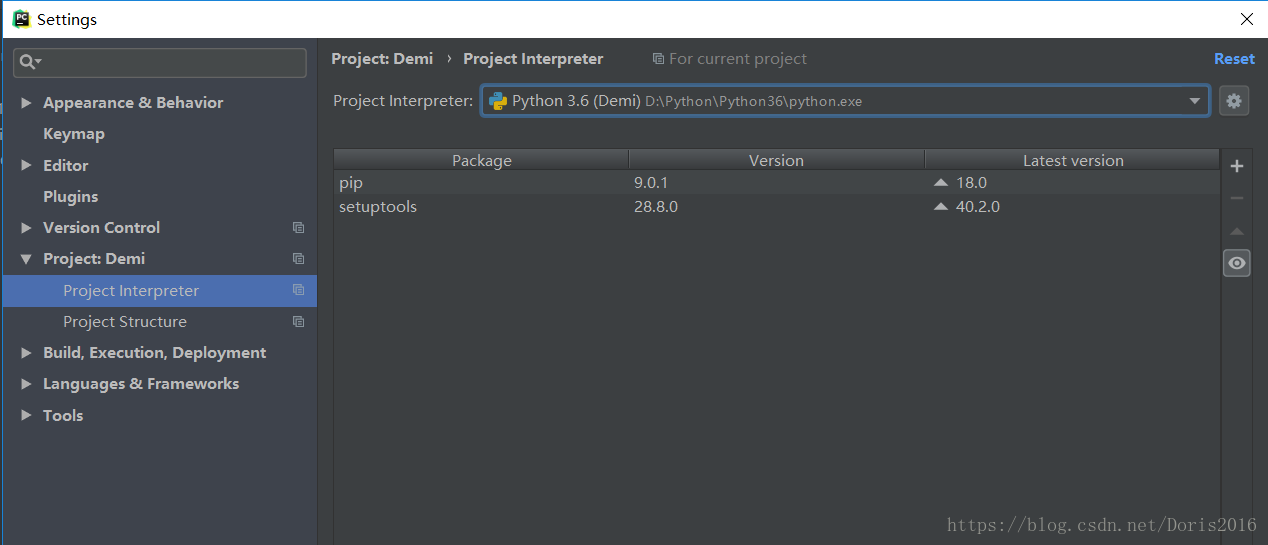Click the plus icon to install a package
The height and width of the screenshot is (545, 1268).
[1237, 167]
